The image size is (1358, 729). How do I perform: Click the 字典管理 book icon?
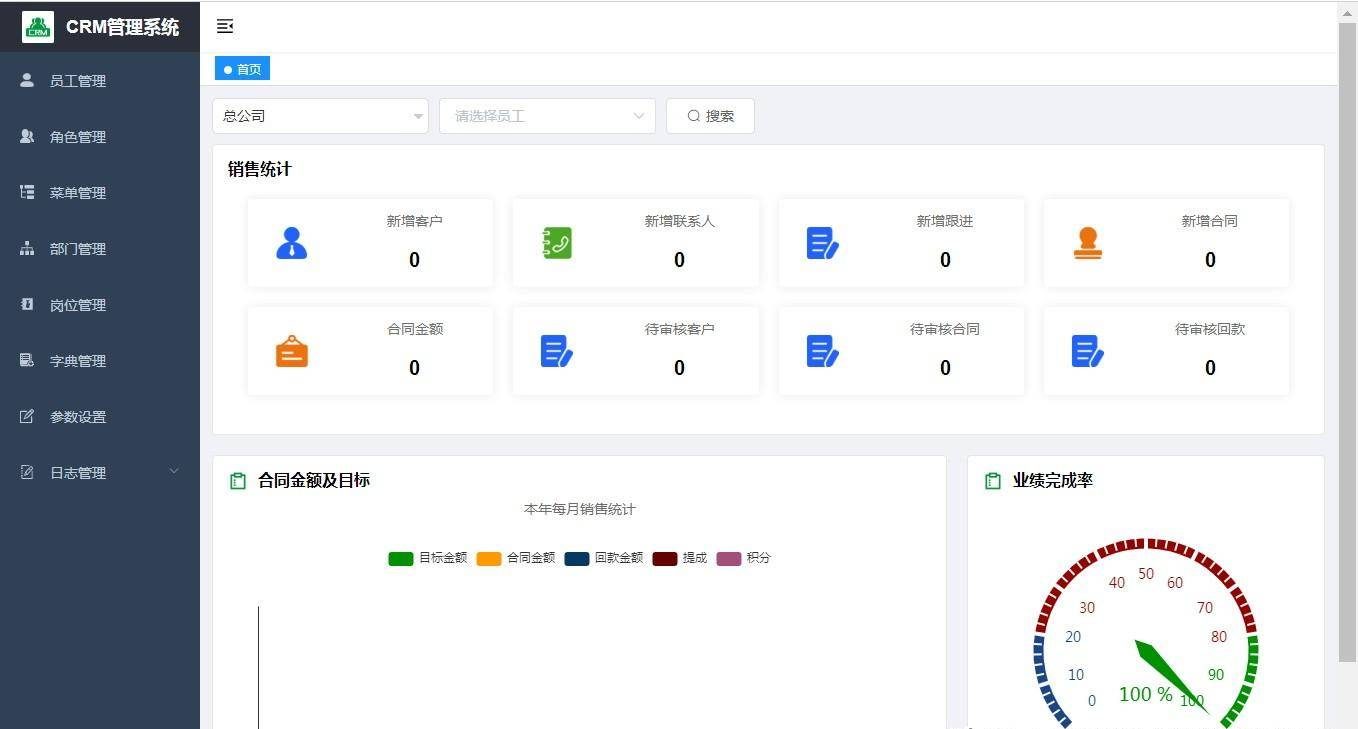click(x=27, y=360)
